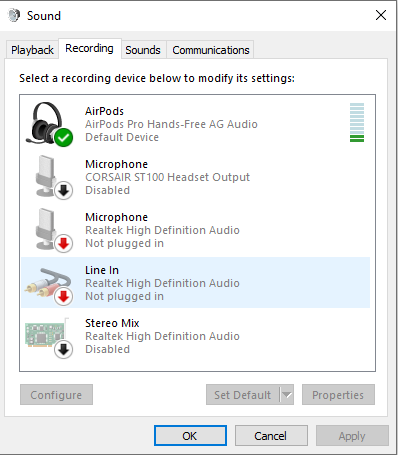This screenshot has width=398, height=455.
Task: Open the Sounds tab
Action: coord(143,50)
